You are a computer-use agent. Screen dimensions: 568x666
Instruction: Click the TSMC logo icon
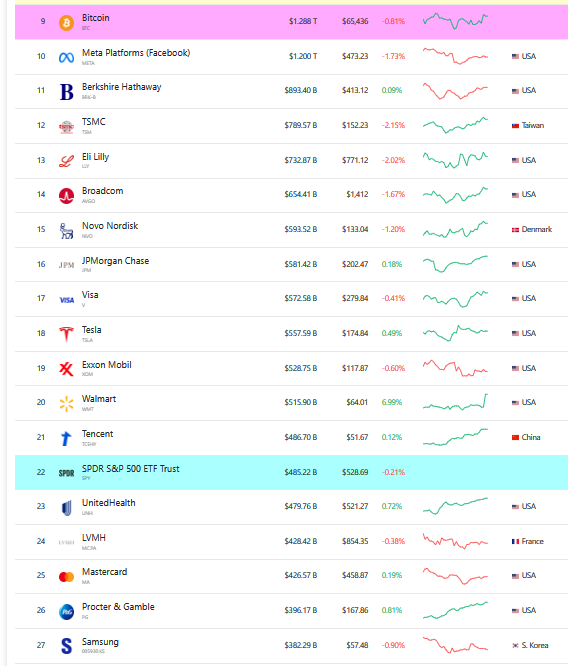click(66, 127)
